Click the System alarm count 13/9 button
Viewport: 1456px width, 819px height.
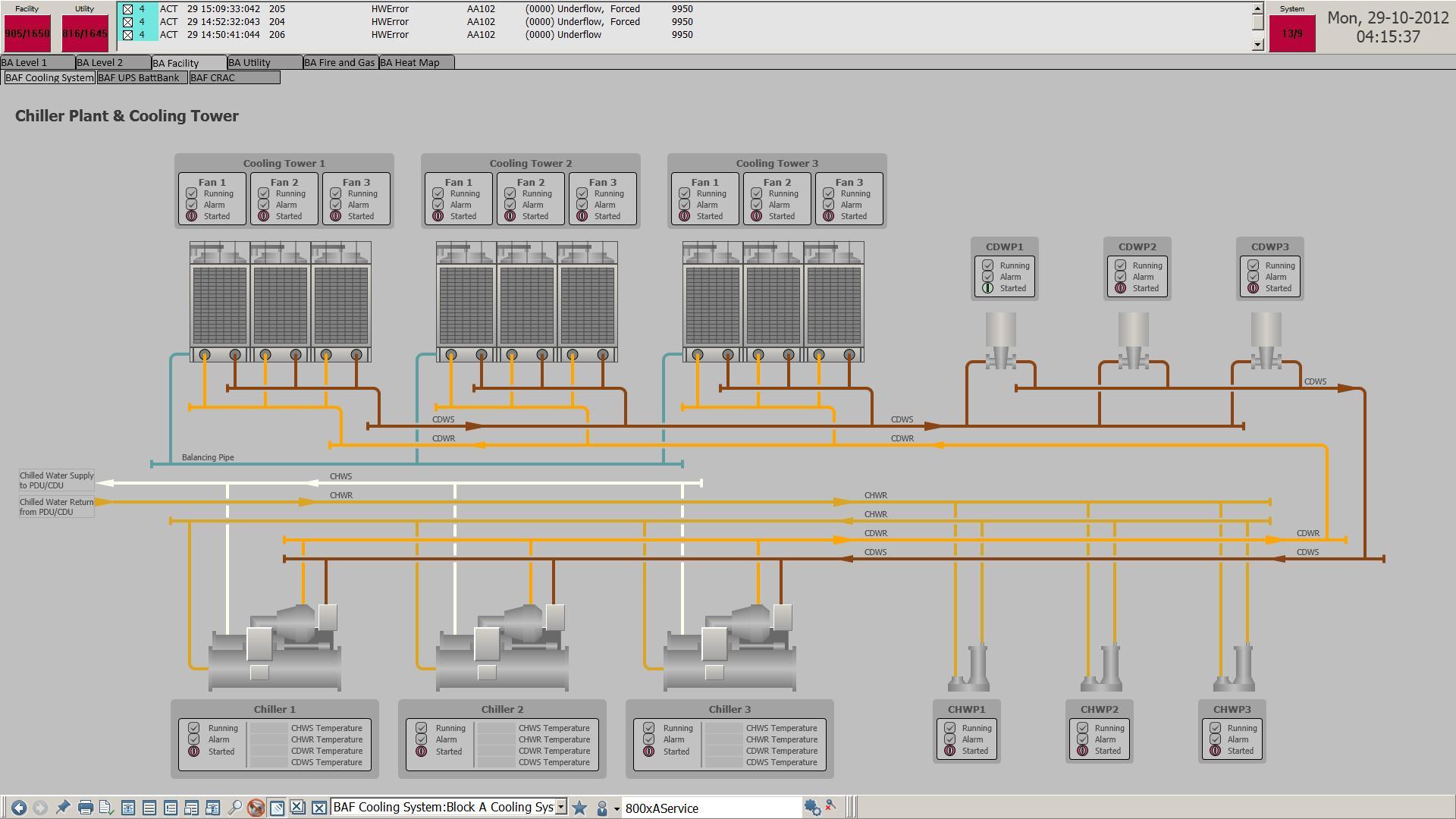pos(1292,33)
